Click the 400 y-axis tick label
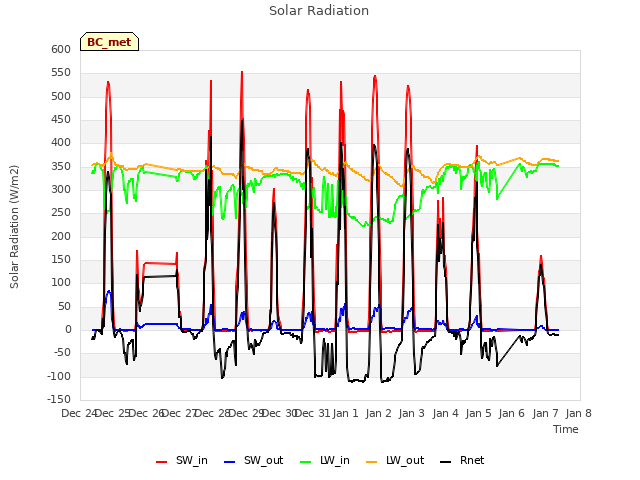The width and height of the screenshot is (640, 480). click(x=61, y=143)
